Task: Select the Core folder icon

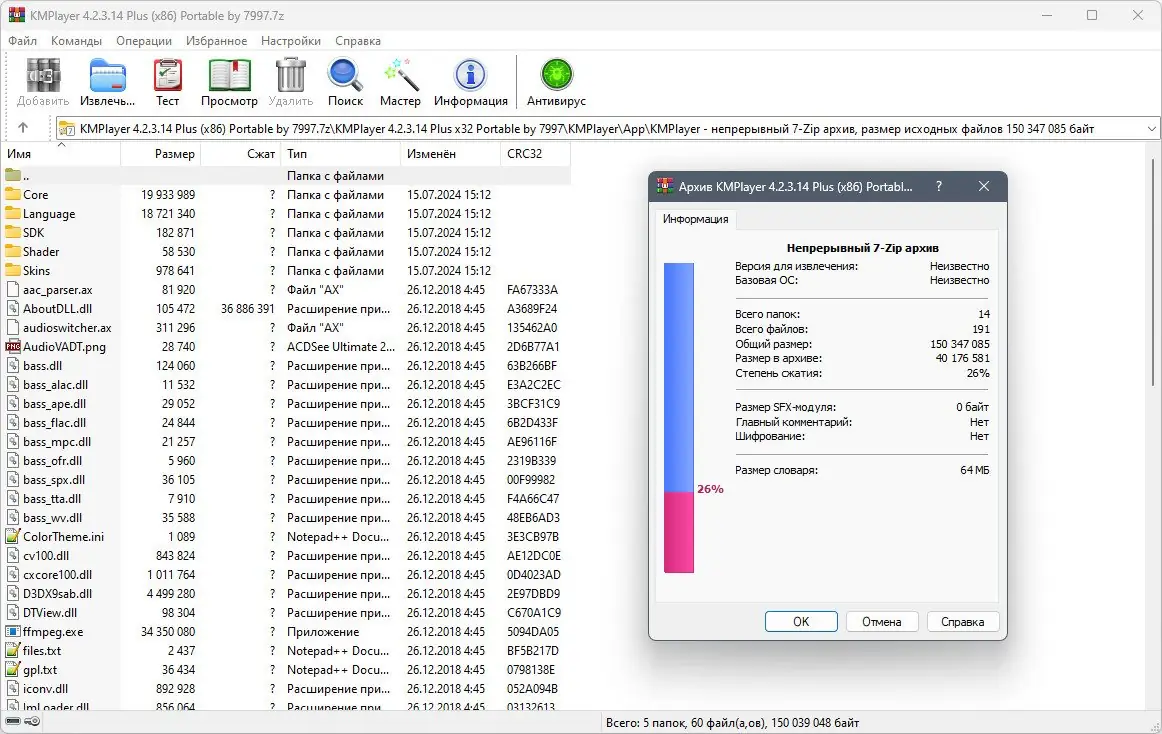Action: click(13, 194)
